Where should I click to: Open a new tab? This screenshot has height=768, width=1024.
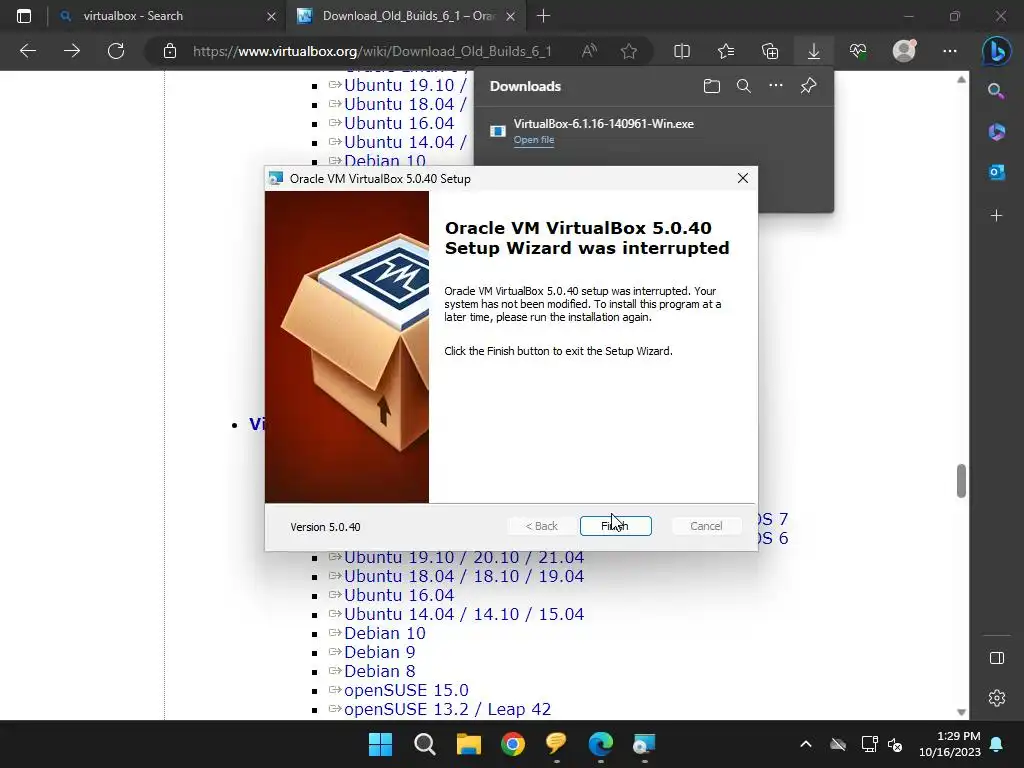click(x=543, y=16)
